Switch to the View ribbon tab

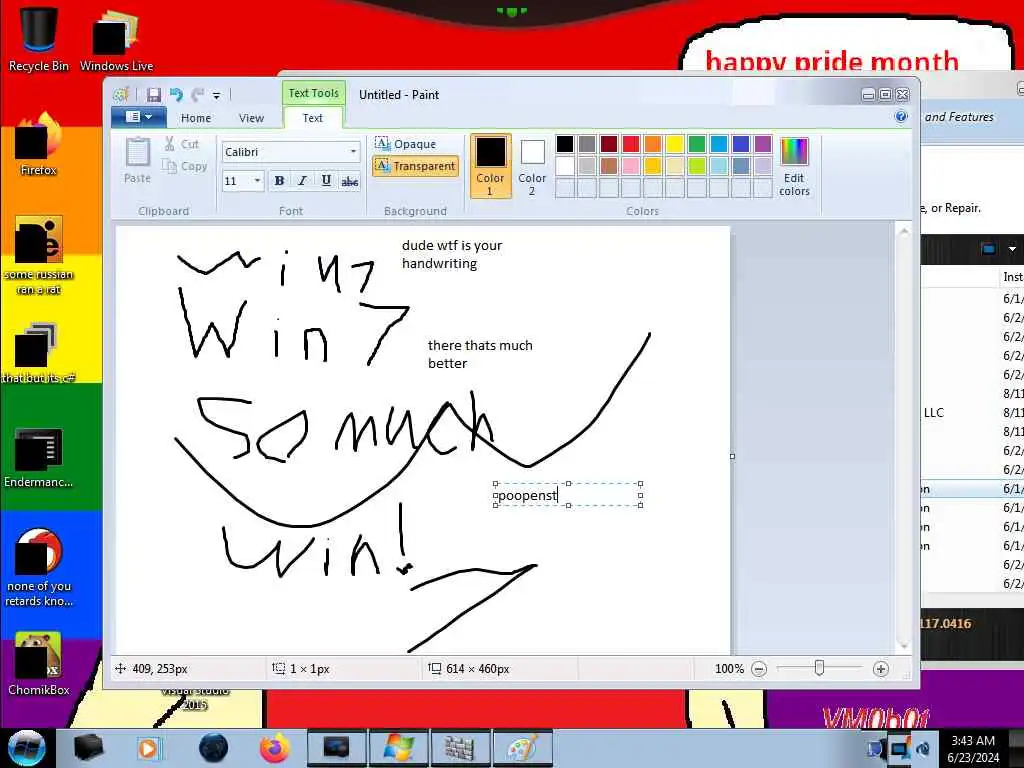251,118
